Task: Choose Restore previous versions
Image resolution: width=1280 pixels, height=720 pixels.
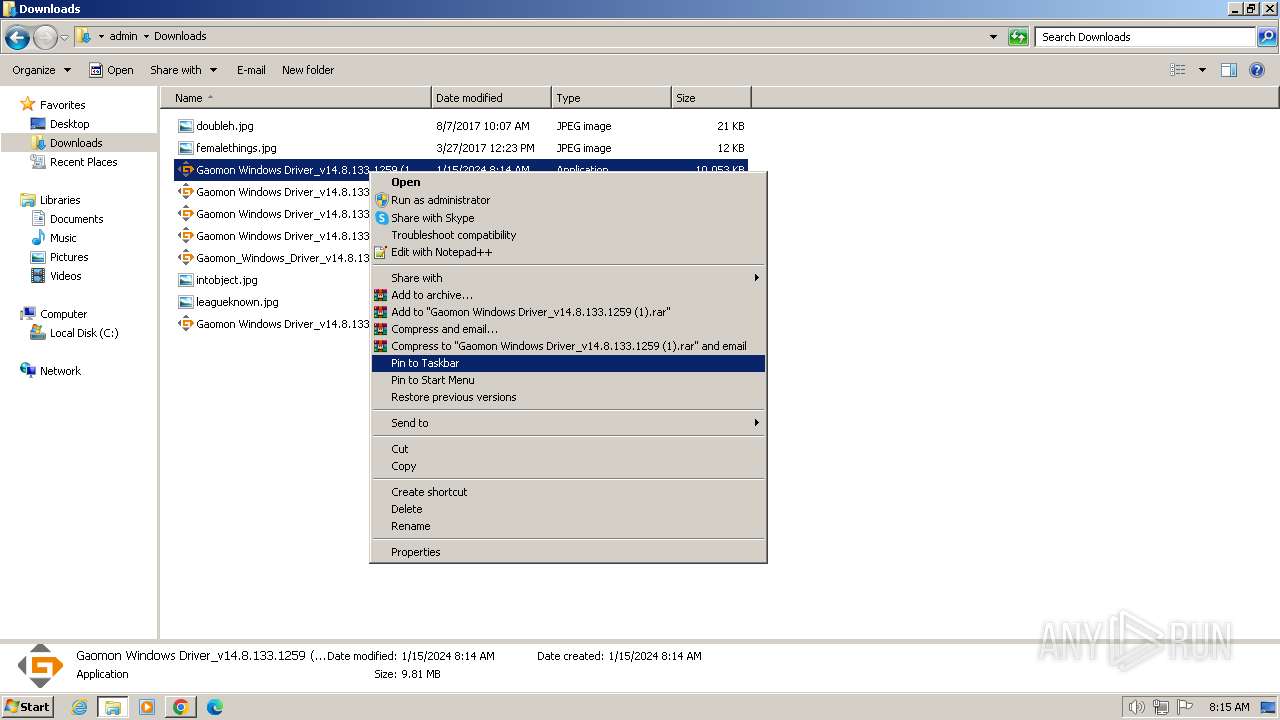Action: point(568,397)
